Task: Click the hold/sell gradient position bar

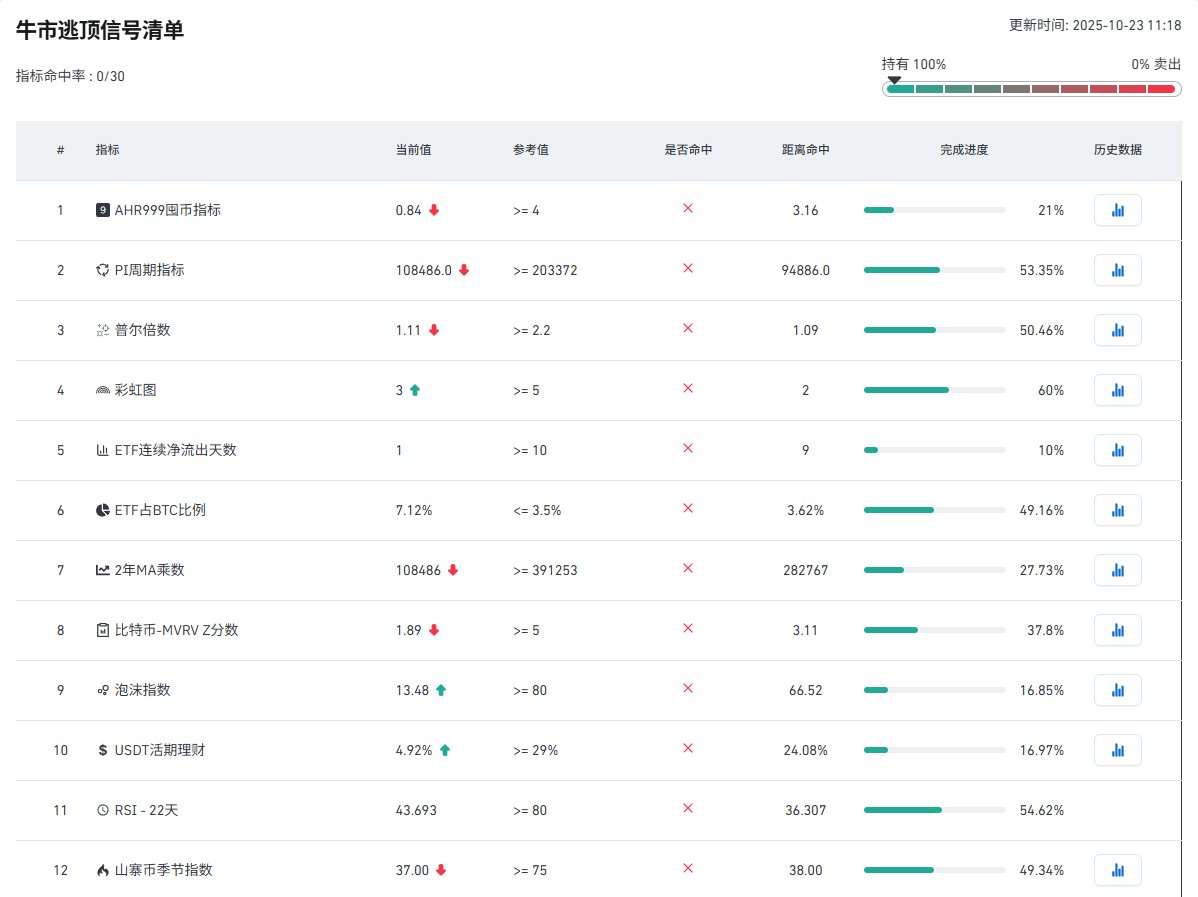Action: pos(1030,89)
